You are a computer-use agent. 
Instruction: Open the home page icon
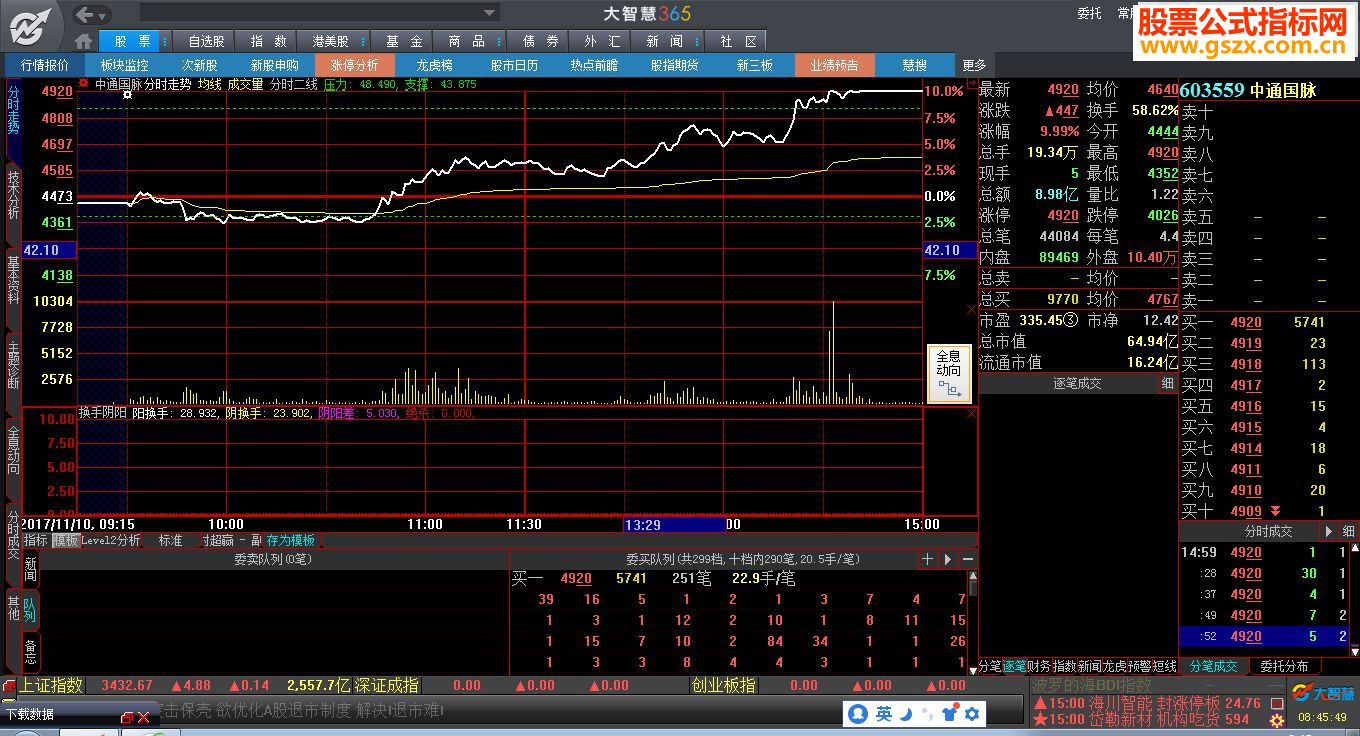pyautogui.click(x=84, y=41)
